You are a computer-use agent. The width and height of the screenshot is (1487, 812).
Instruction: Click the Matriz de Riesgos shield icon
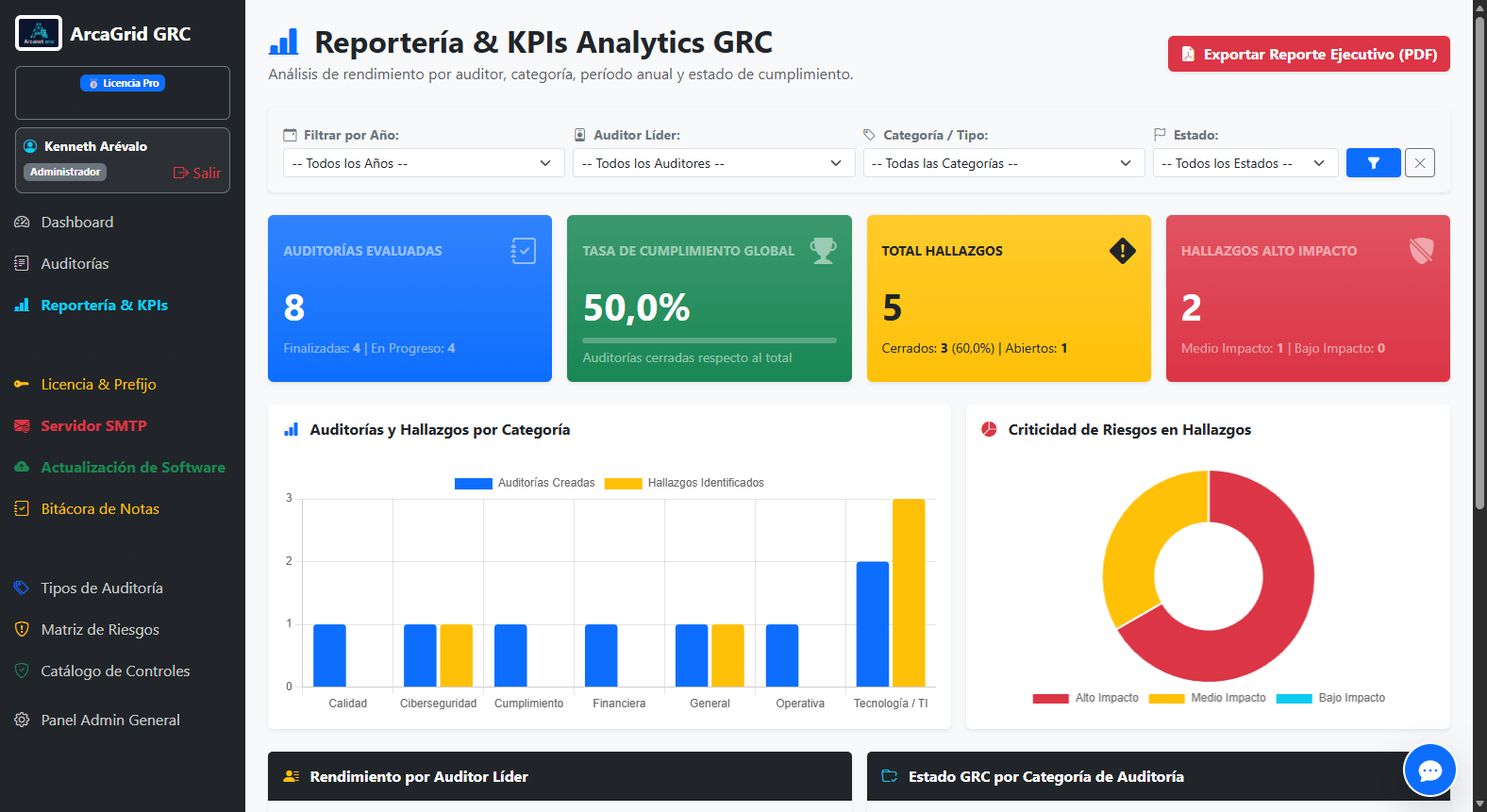tap(22, 630)
